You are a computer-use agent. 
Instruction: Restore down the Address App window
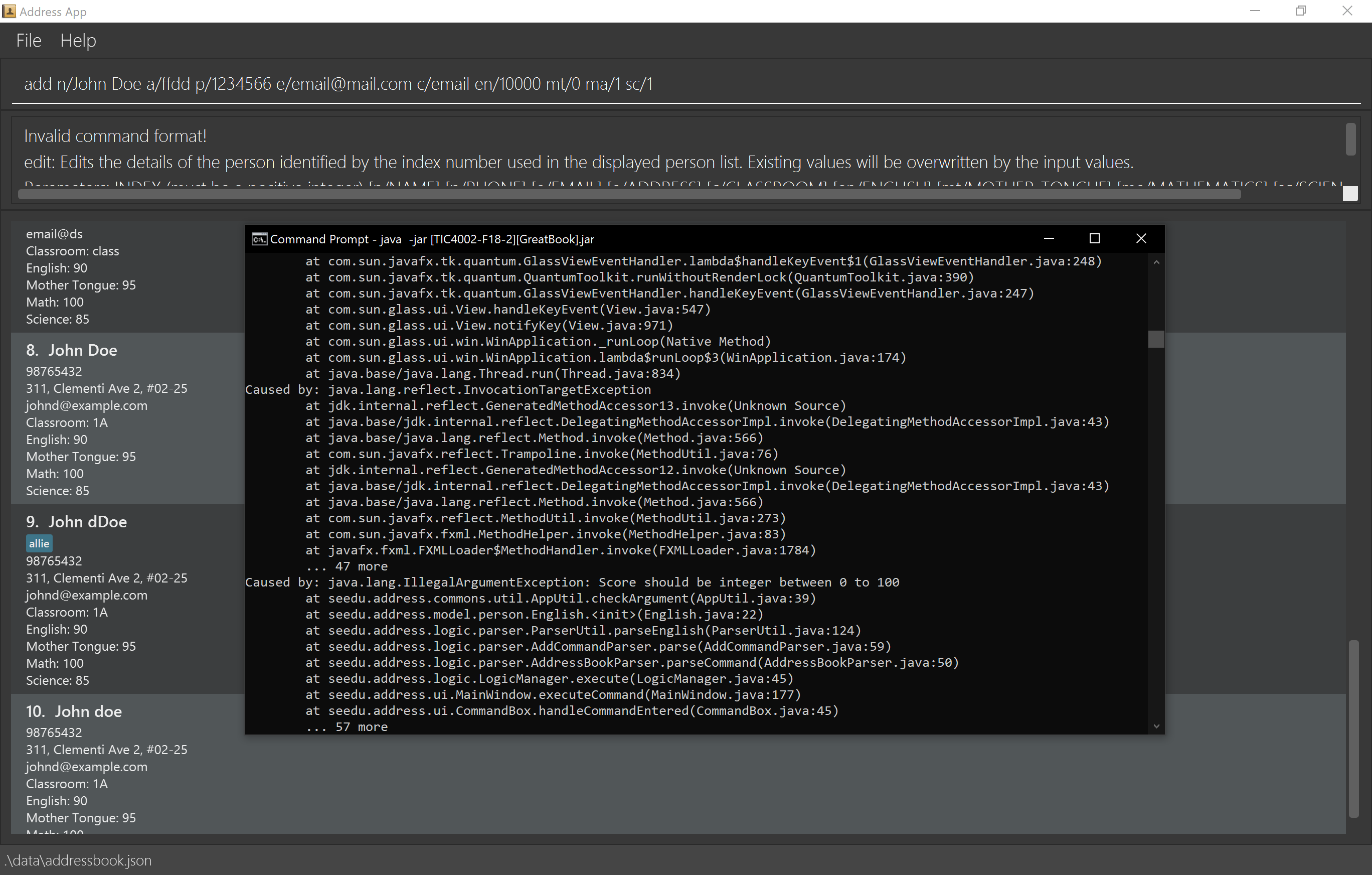pyautogui.click(x=1300, y=11)
